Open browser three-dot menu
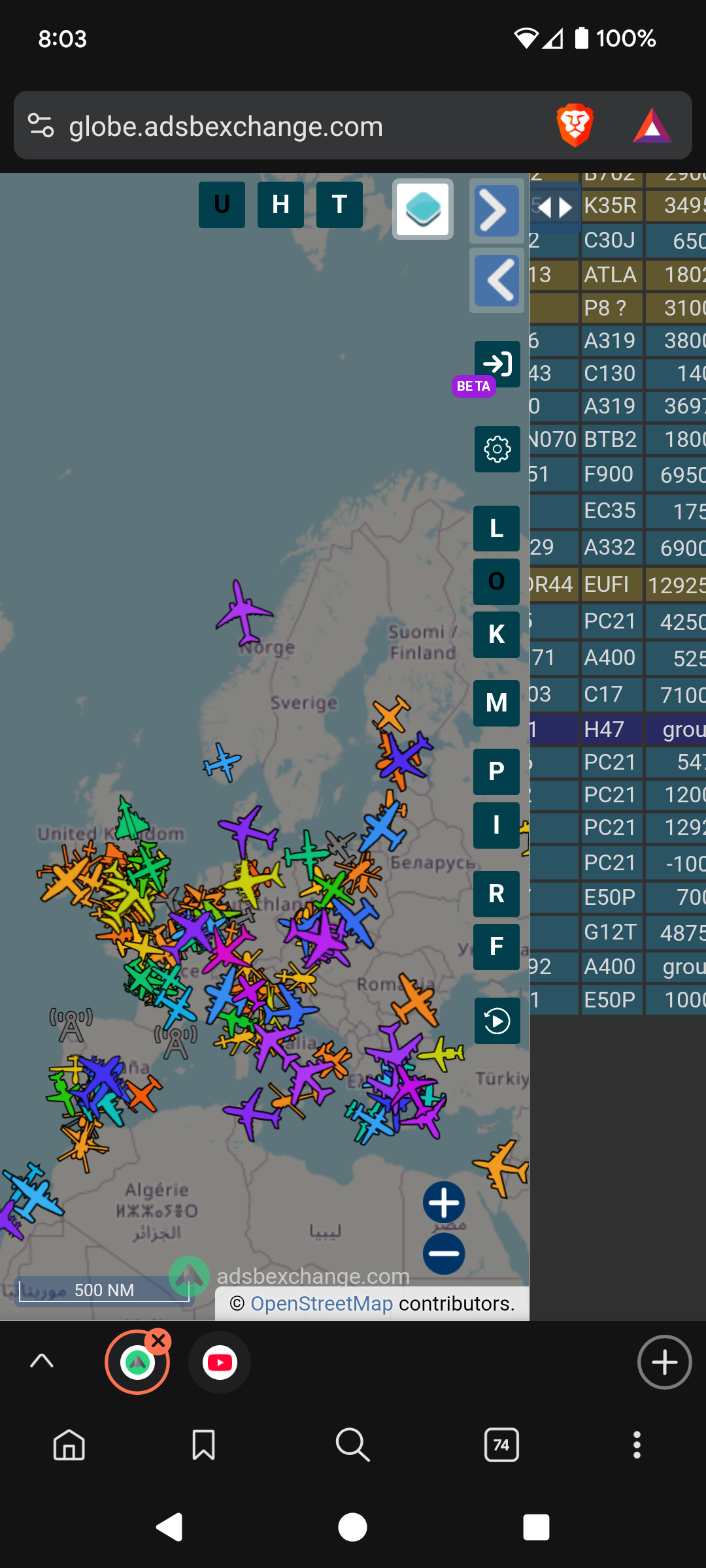The width and height of the screenshot is (706, 1568). [x=637, y=1445]
